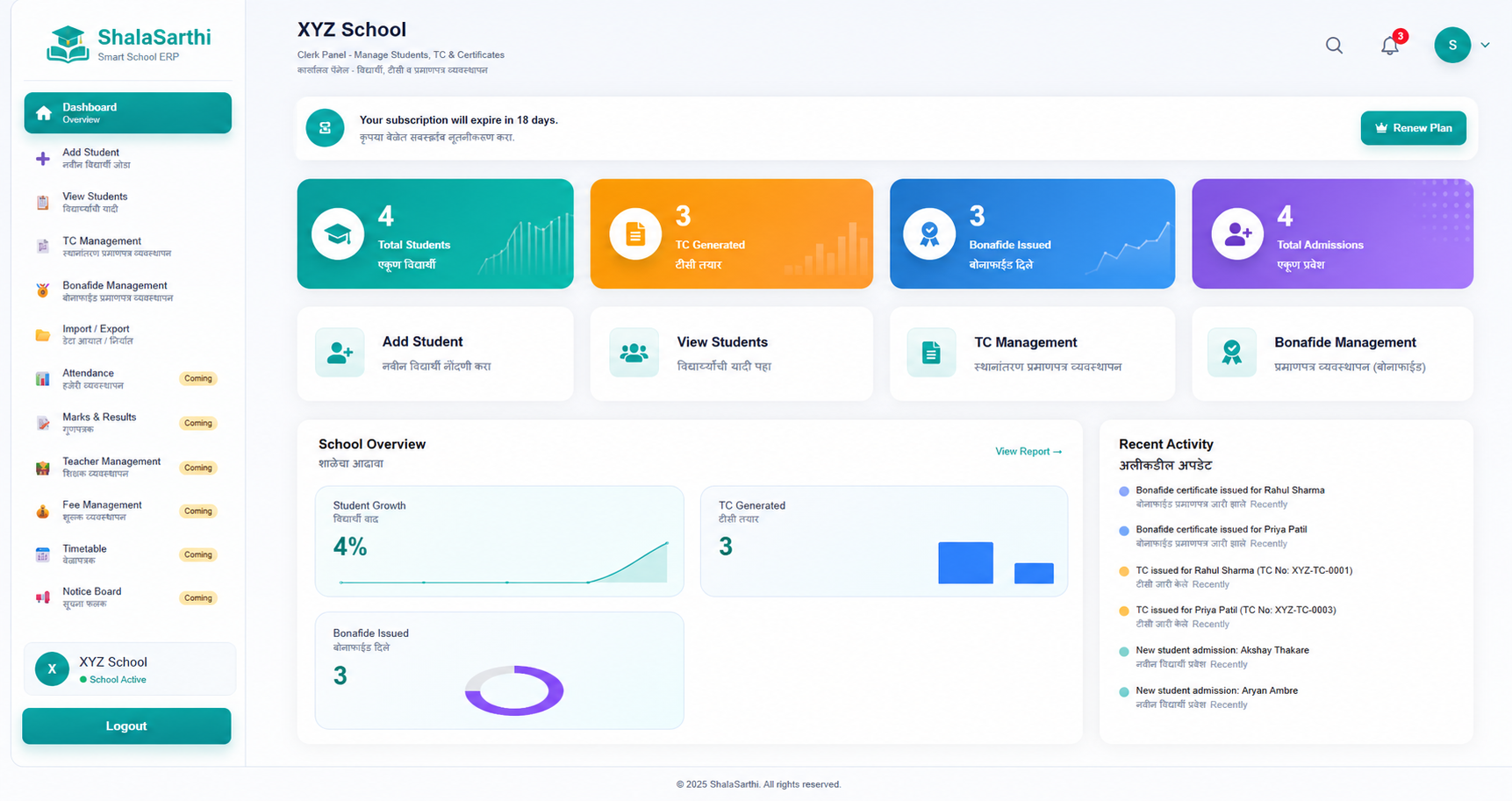Click the medal icon beside sidebar Bonafide Management
The width and height of the screenshot is (1512, 801).
pos(42,290)
